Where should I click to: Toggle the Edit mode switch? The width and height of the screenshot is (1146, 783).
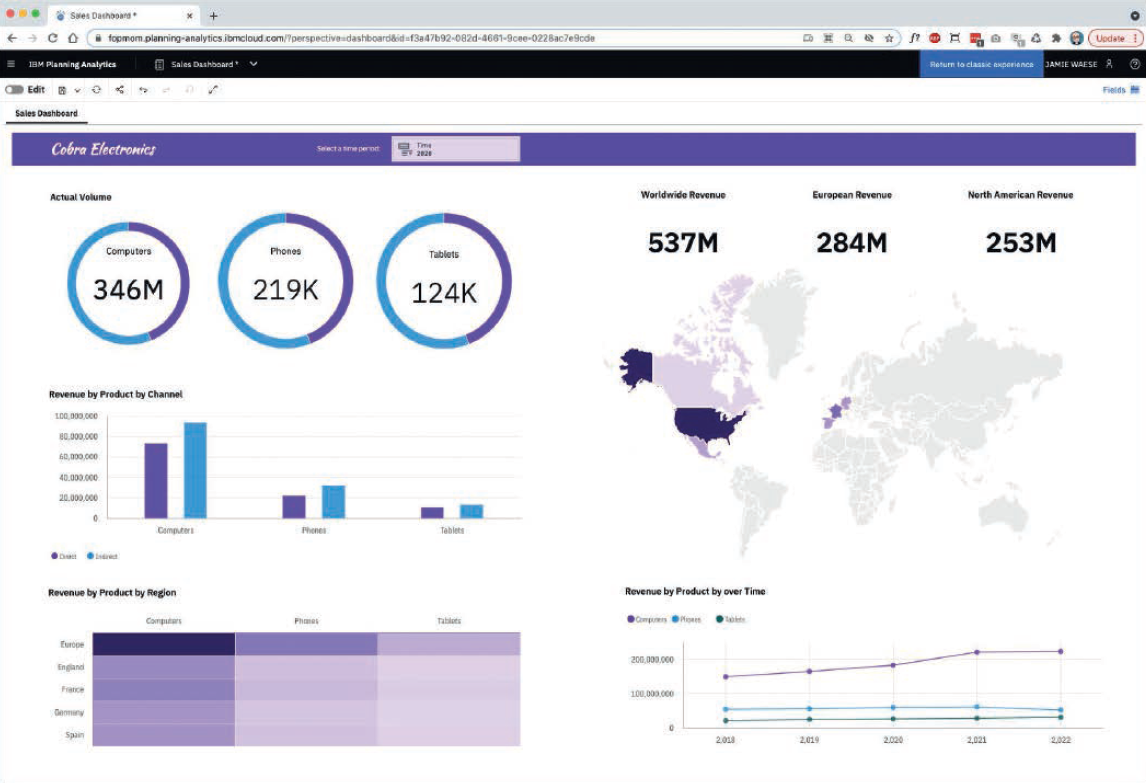pos(14,89)
